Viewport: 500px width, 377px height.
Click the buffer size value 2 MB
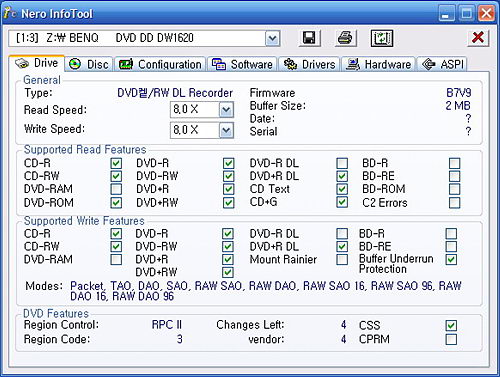click(x=458, y=106)
